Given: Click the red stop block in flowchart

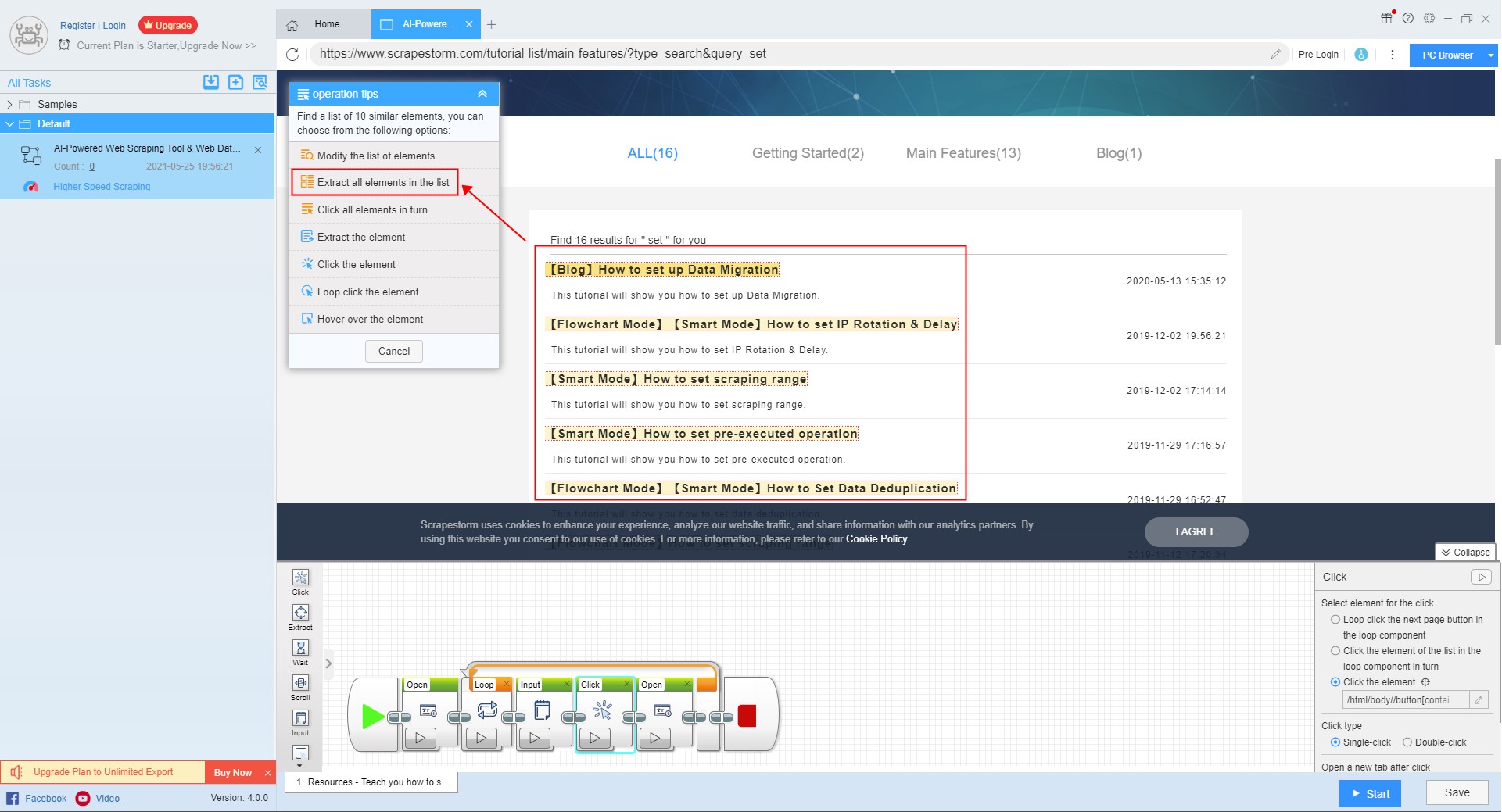Looking at the screenshot, I should coord(747,716).
